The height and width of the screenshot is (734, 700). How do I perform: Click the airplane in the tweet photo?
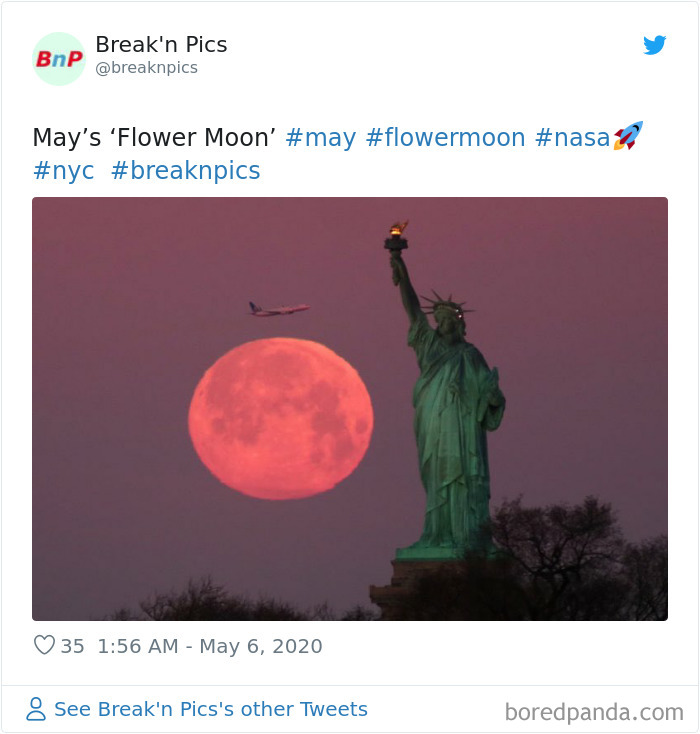278,309
